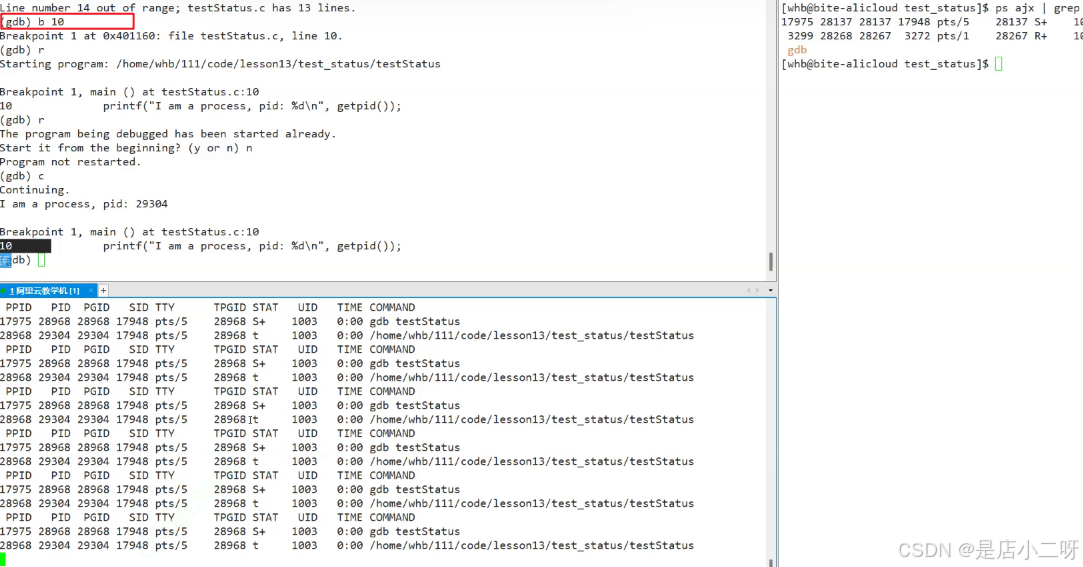1083x567 pixels.
Task: Place cursor at the last gdb prompt
Action: 41,260
